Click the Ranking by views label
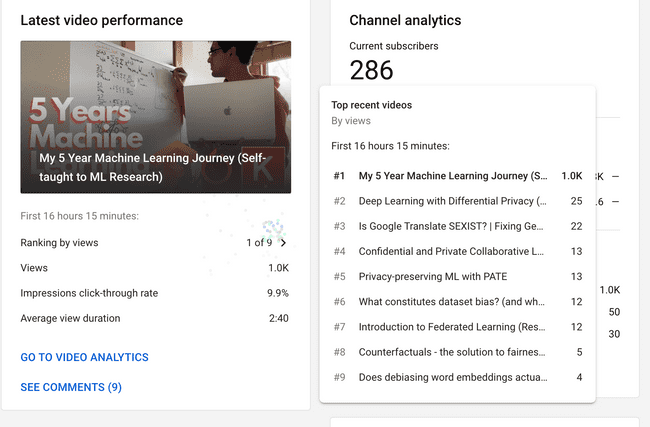650x427 pixels. coord(59,243)
